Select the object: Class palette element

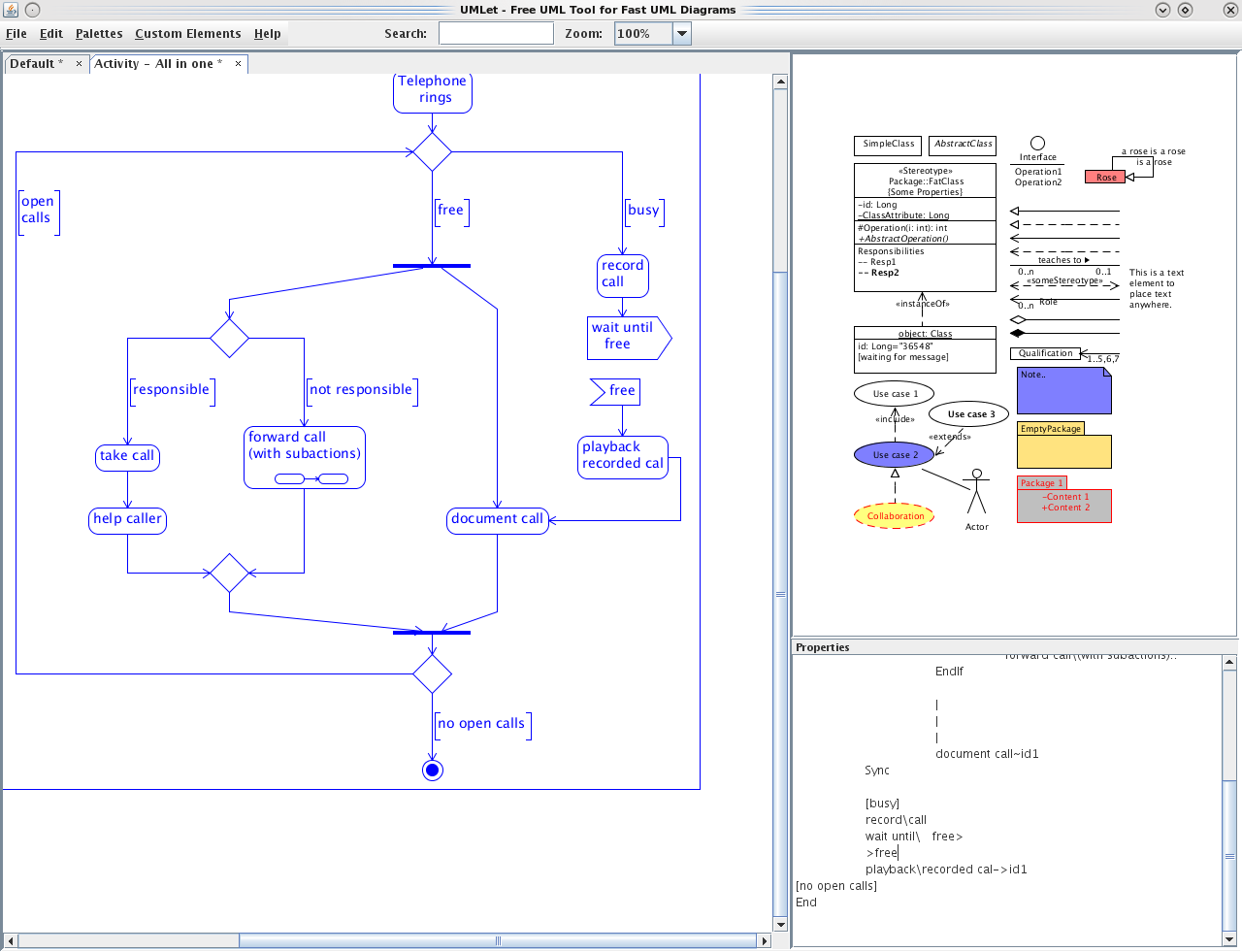point(924,346)
